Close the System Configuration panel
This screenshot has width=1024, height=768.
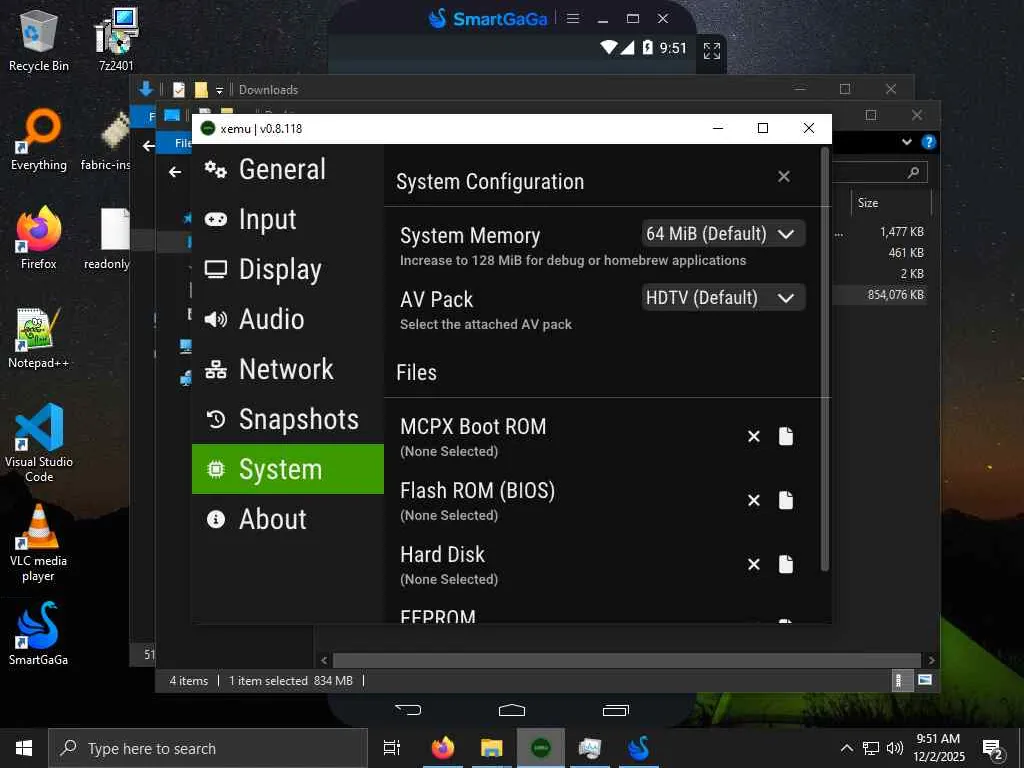(784, 176)
